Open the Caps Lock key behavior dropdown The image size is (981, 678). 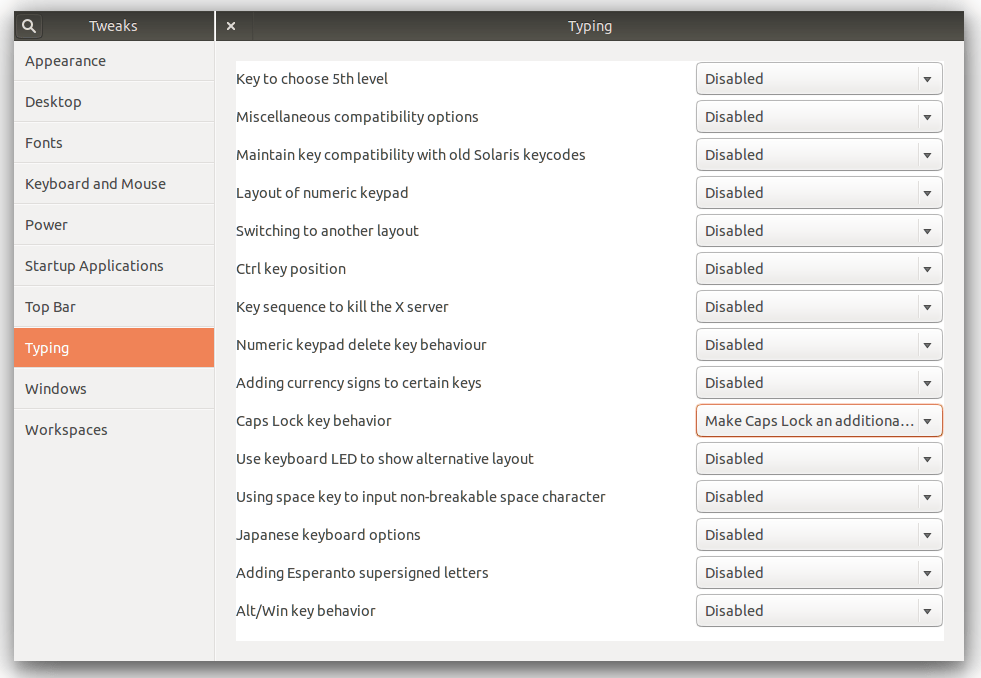(x=819, y=421)
